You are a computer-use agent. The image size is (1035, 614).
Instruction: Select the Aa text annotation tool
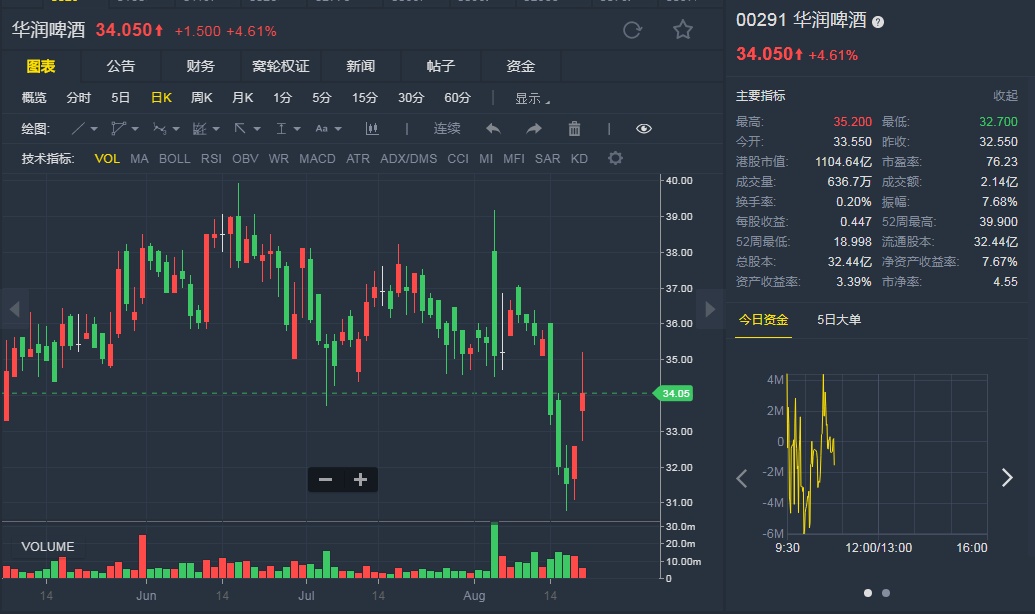[321, 129]
